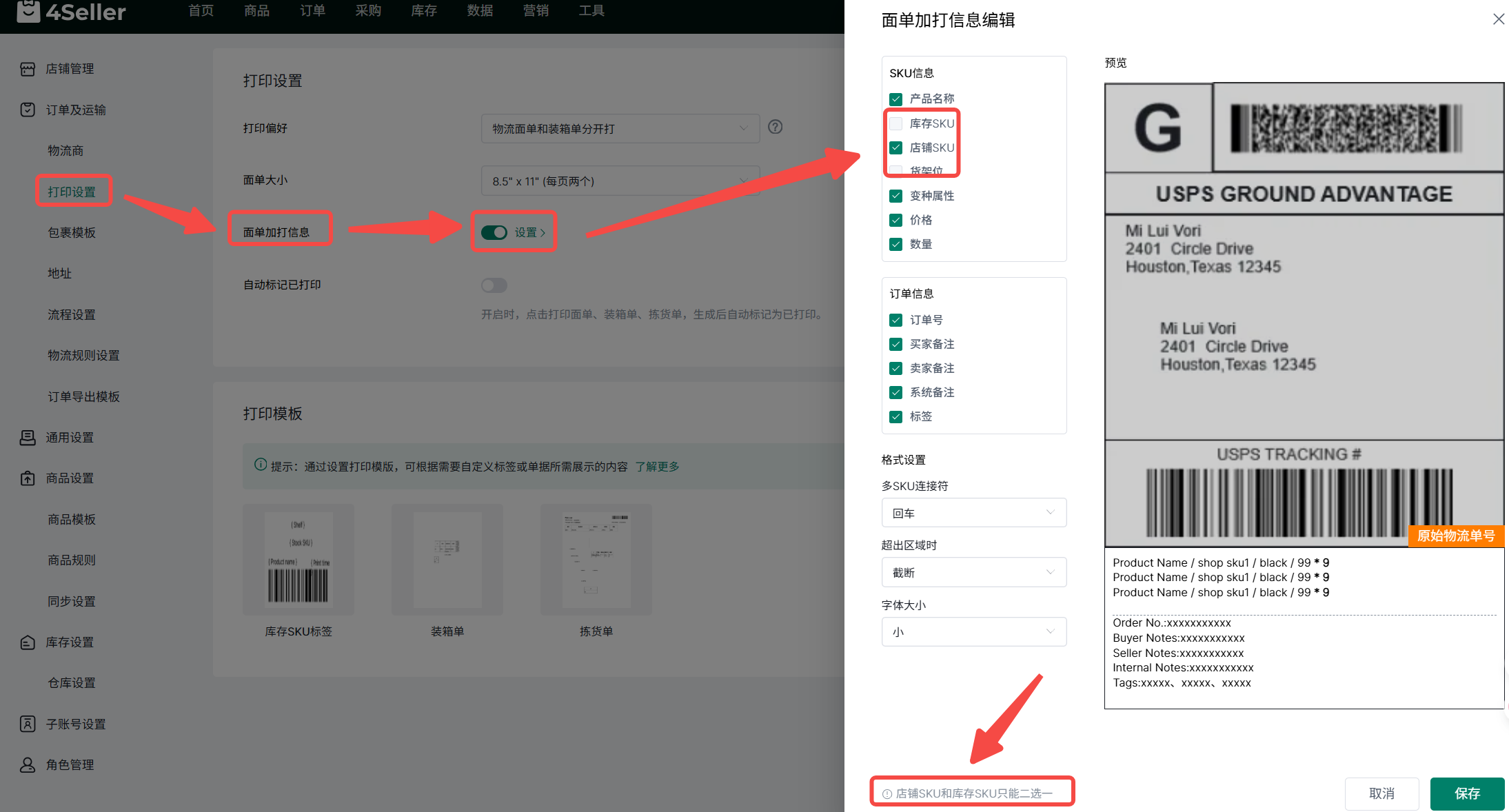Expand the 字体大小 dropdown
Screen dimensions: 1509x812
coord(973,631)
